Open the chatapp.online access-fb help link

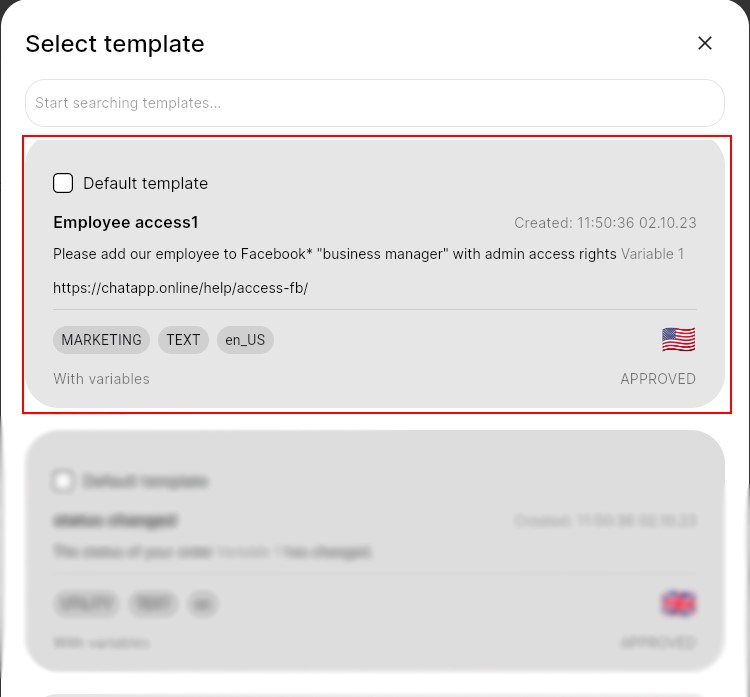click(x=180, y=288)
